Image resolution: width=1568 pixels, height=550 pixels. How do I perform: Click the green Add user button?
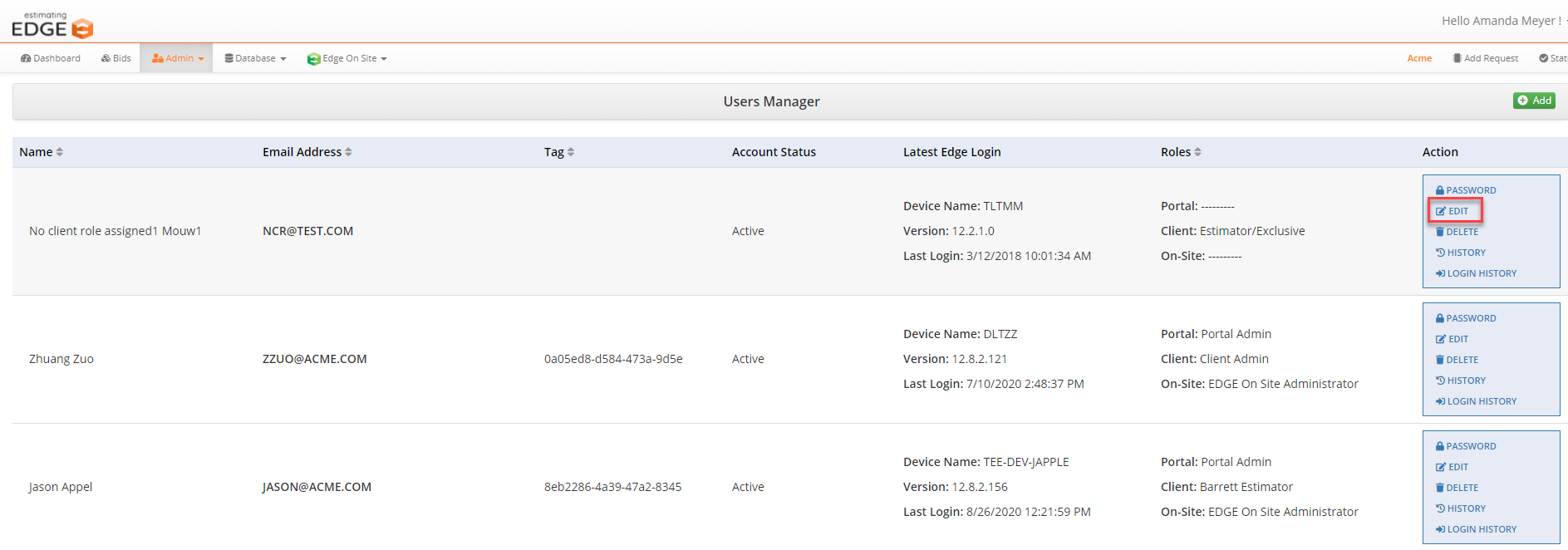1534,101
